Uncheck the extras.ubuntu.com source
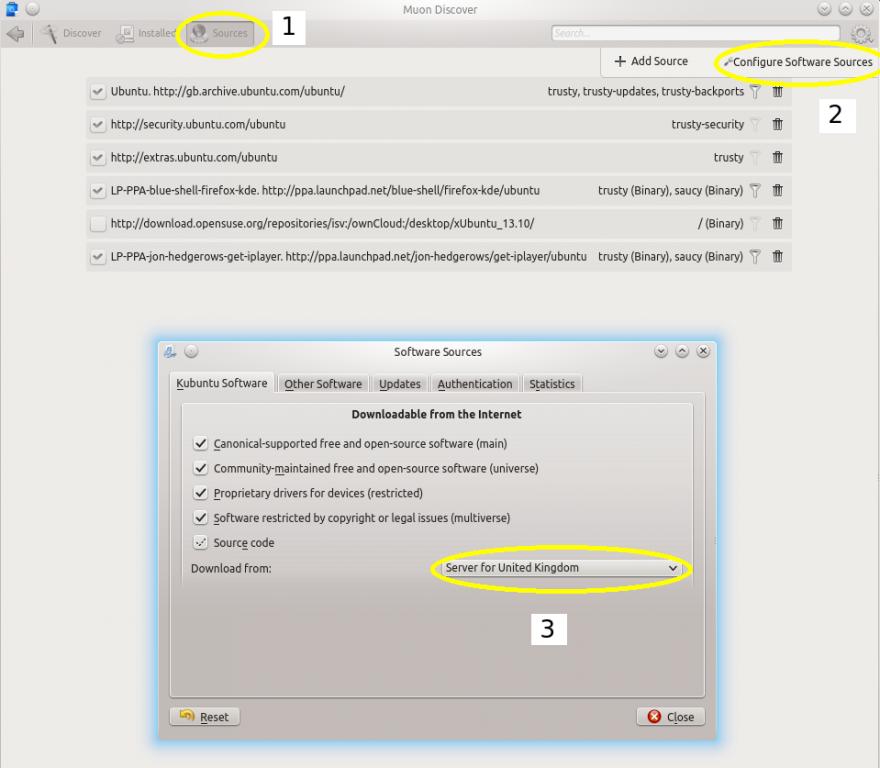Viewport: 880px width, 768px height. click(98, 158)
